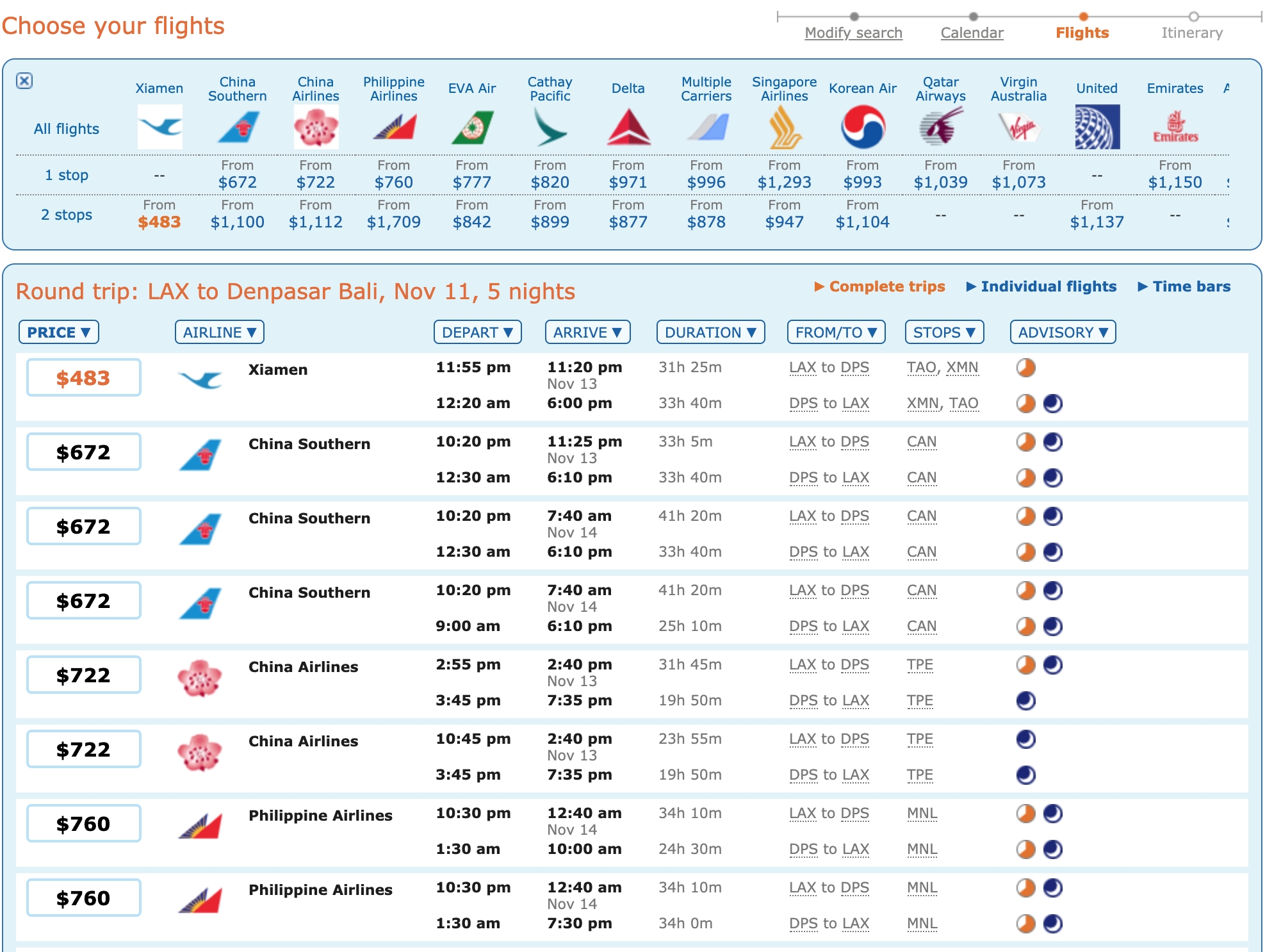Select $672 fare with 9:00 am return departure
1265x952 pixels.
coord(84,600)
